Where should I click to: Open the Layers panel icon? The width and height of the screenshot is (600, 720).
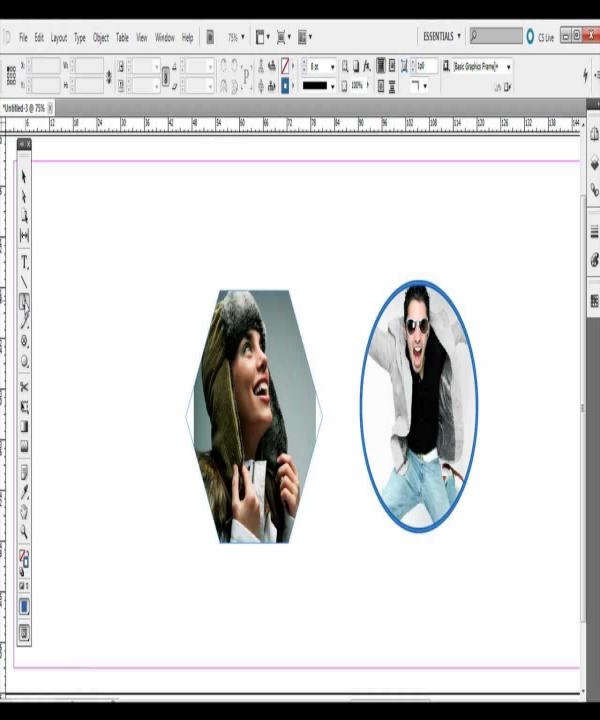tap(594, 162)
